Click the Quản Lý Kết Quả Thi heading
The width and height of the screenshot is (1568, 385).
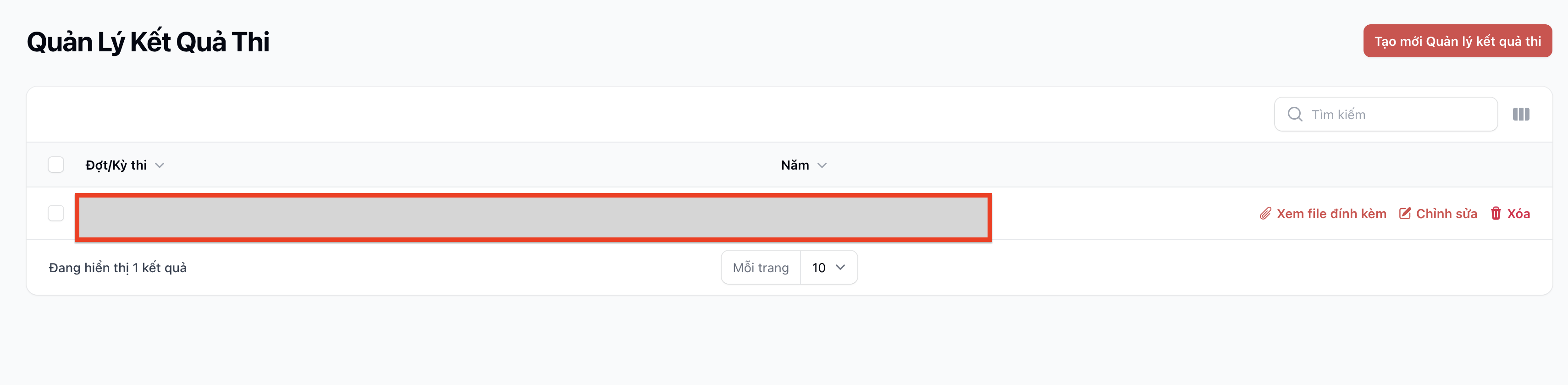pos(148,42)
